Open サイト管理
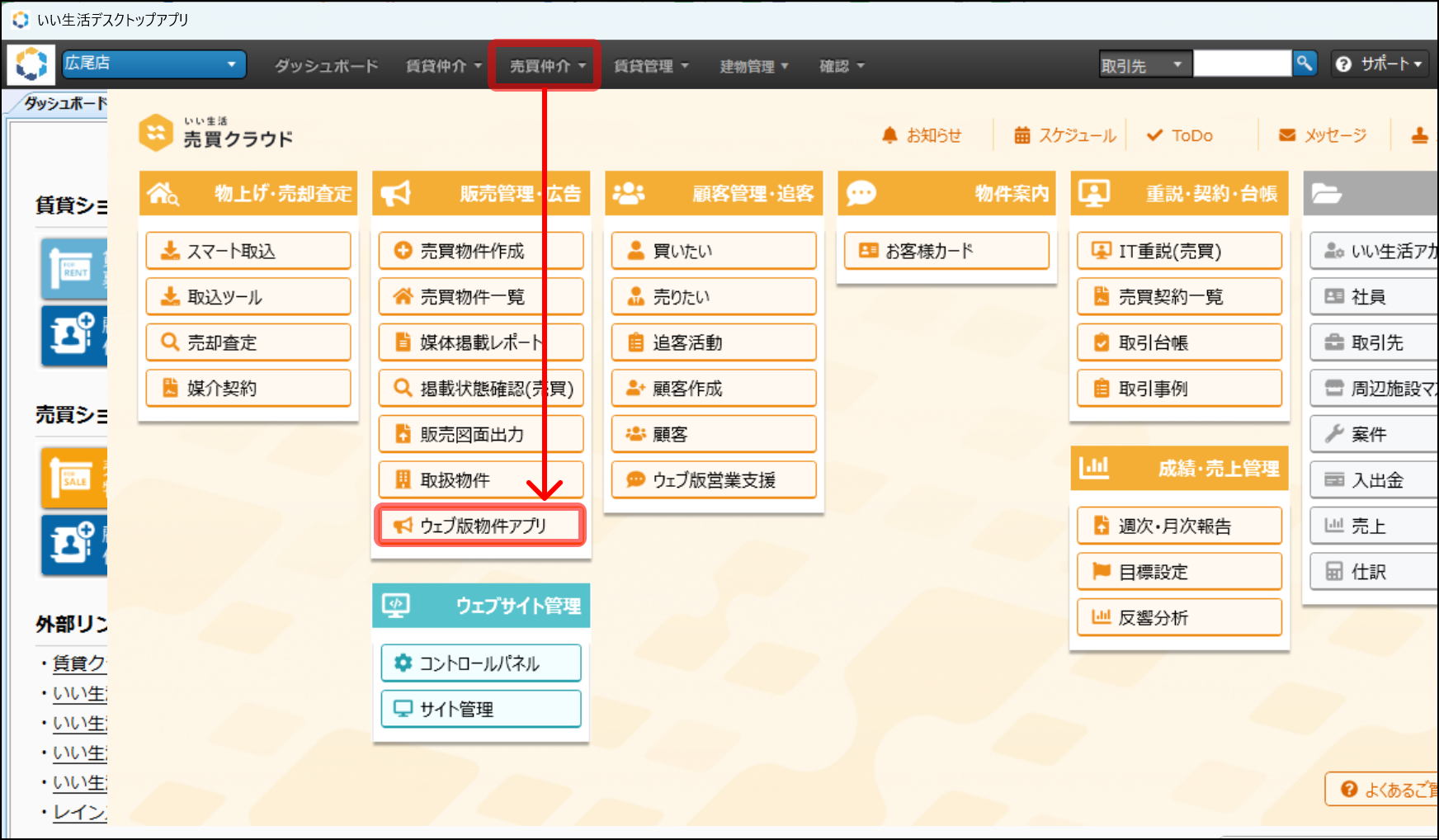1439x840 pixels. point(481,709)
